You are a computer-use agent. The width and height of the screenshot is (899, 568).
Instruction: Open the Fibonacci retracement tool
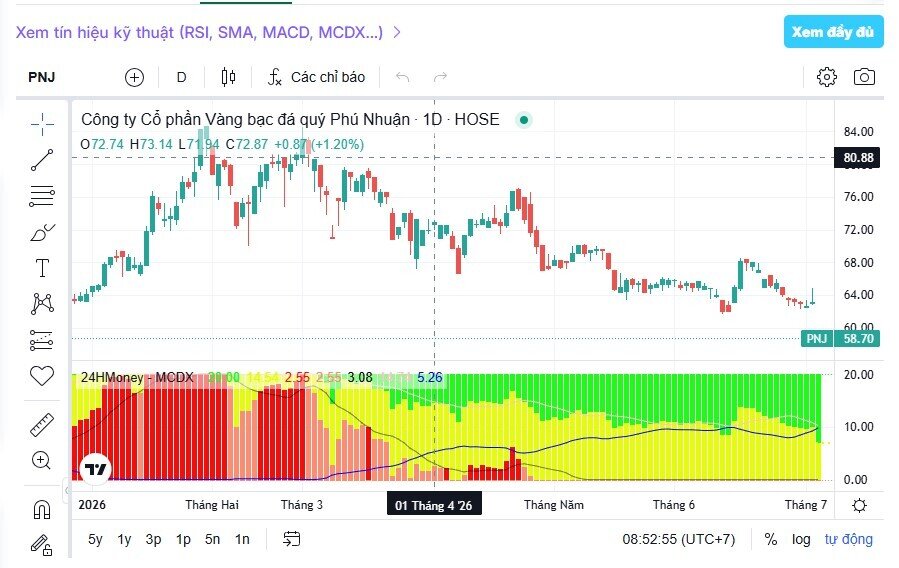pos(42,196)
